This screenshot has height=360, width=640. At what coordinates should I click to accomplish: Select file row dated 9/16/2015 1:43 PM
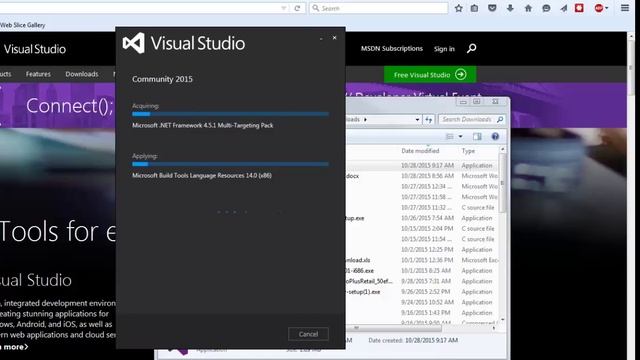tap(422, 313)
